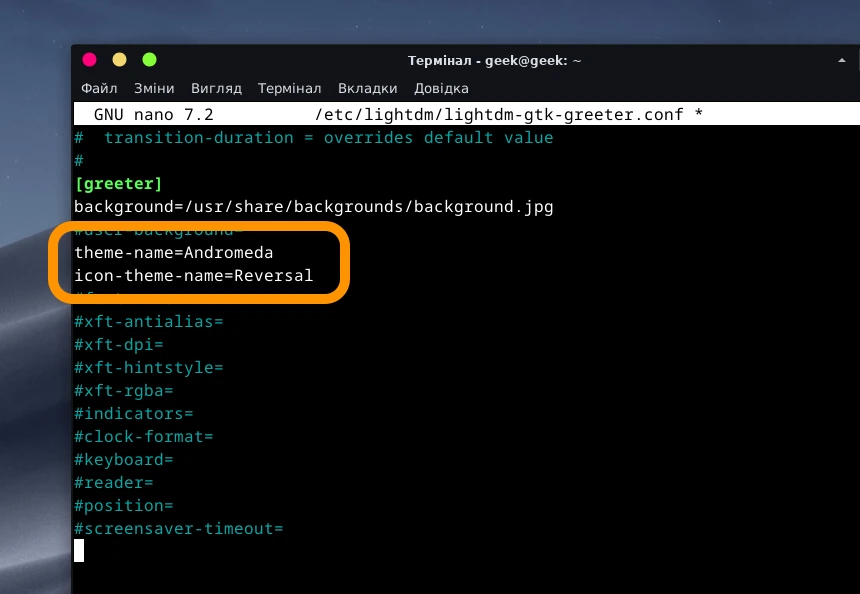Click the '#position=' line
860x594 pixels.
[x=124, y=506]
